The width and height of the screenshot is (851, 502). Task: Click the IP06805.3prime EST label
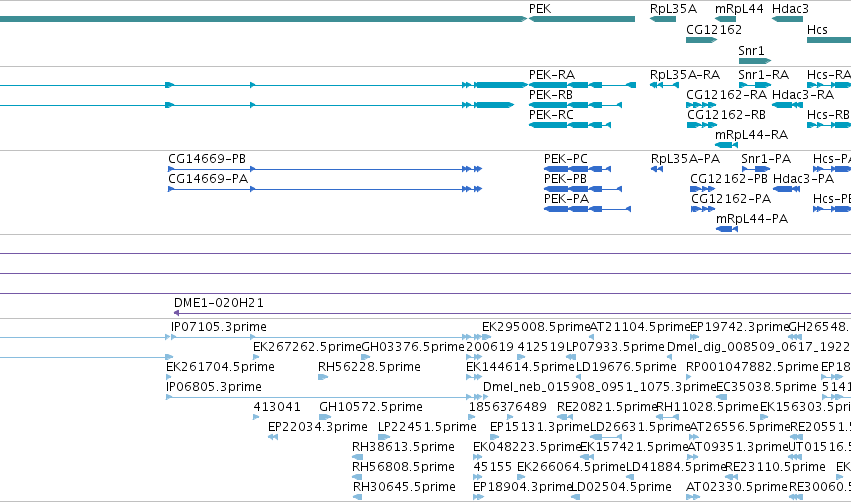214,387
